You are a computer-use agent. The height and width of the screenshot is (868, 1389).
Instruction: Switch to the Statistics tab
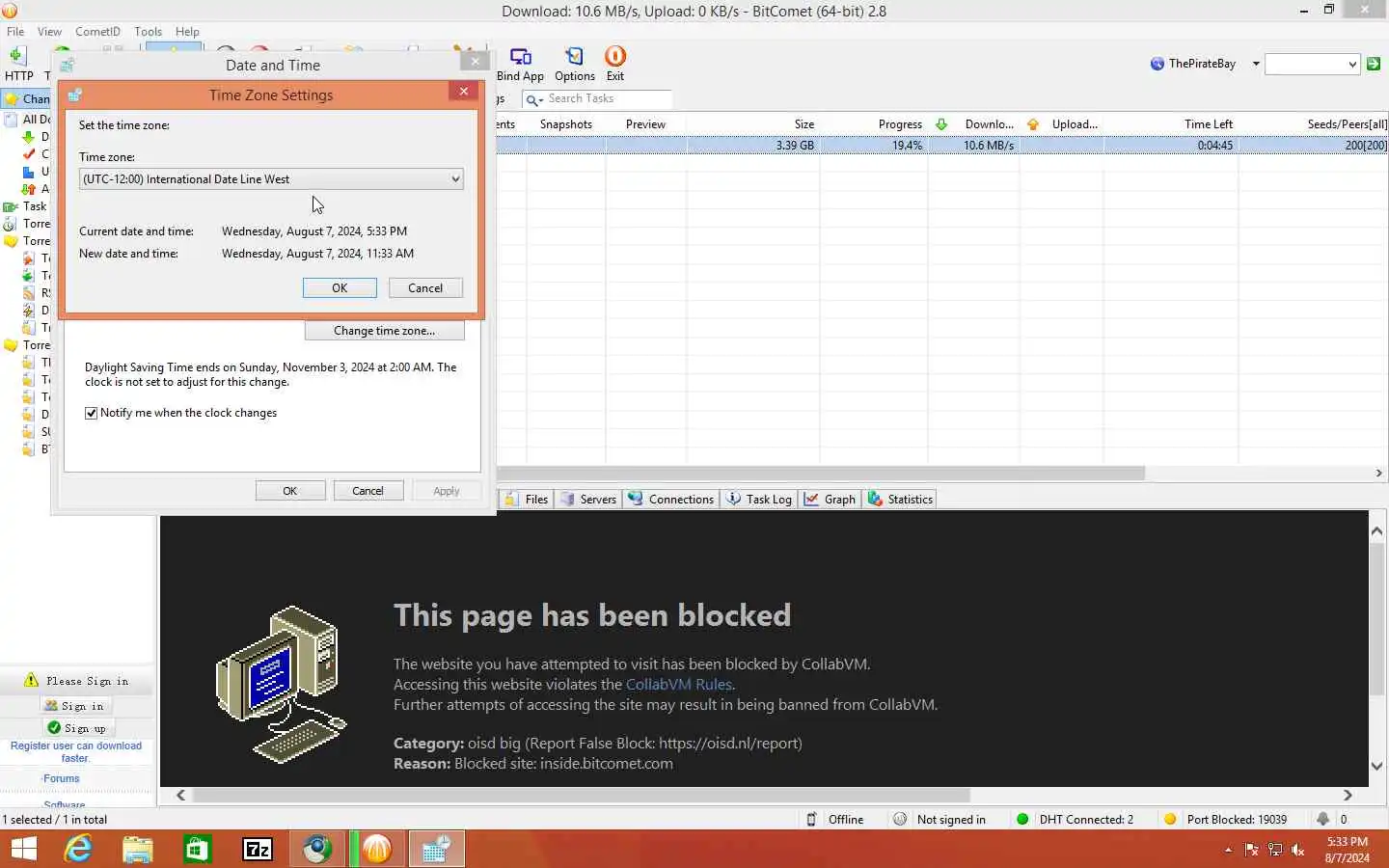point(901,499)
